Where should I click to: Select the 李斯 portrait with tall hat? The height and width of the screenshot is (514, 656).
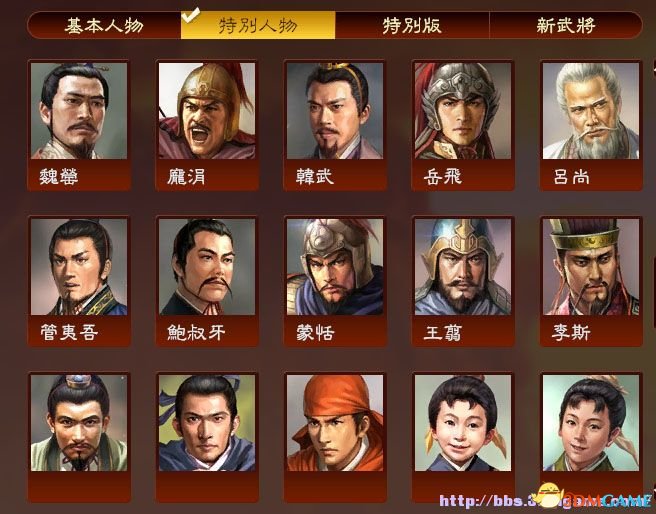(x=591, y=281)
